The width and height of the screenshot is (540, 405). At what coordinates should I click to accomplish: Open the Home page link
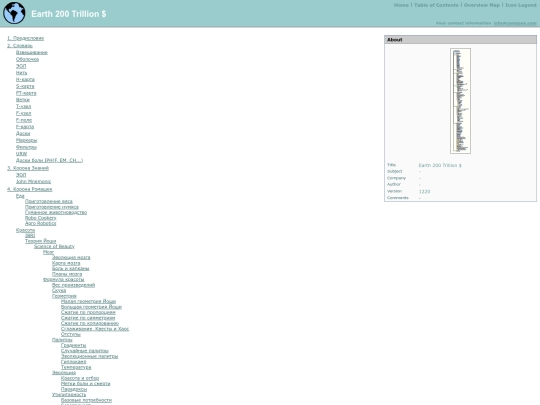tap(401, 5)
